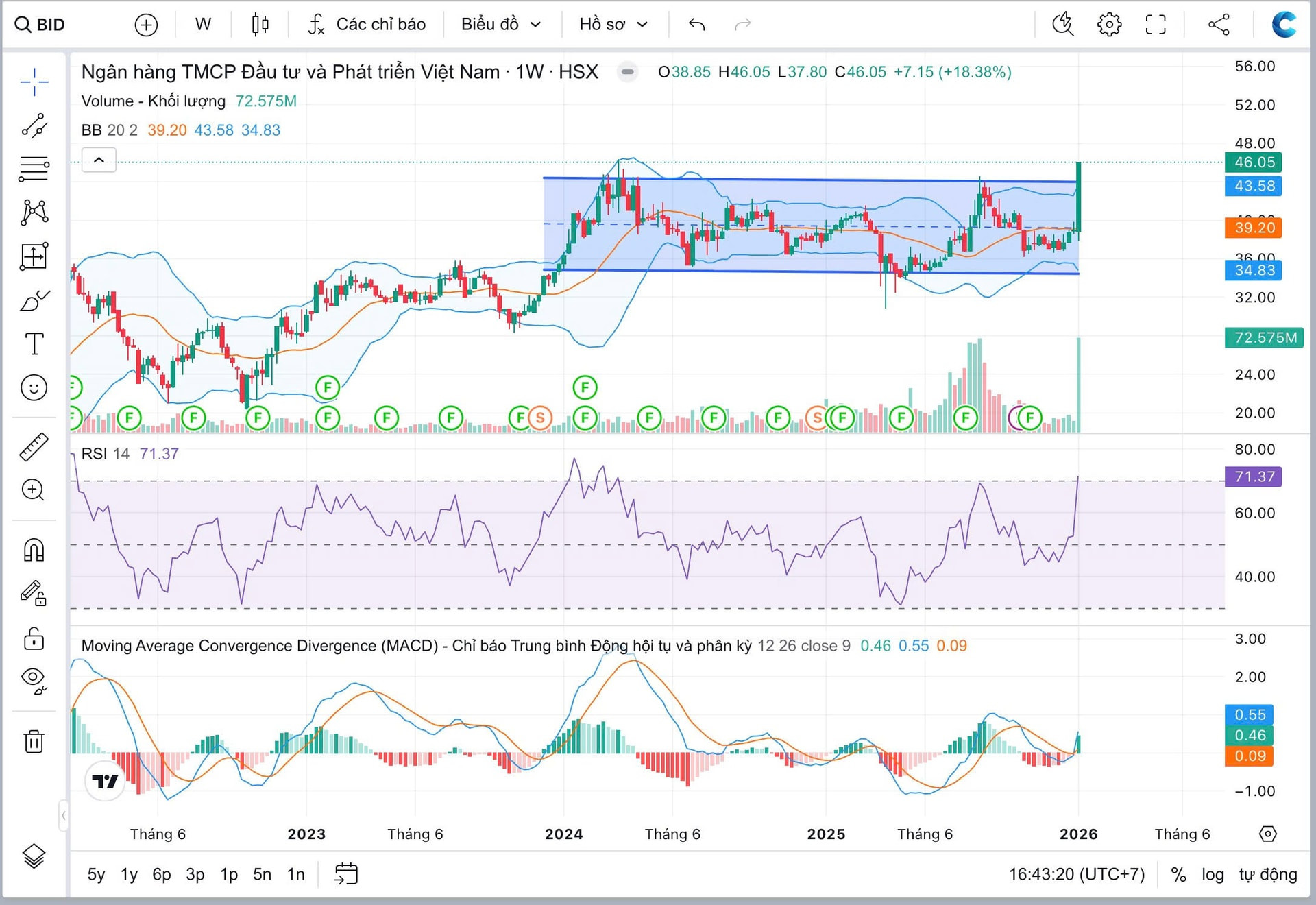Click the orange basis label 39.20
The width and height of the screenshot is (1316, 905).
click(x=1254, y=228)
